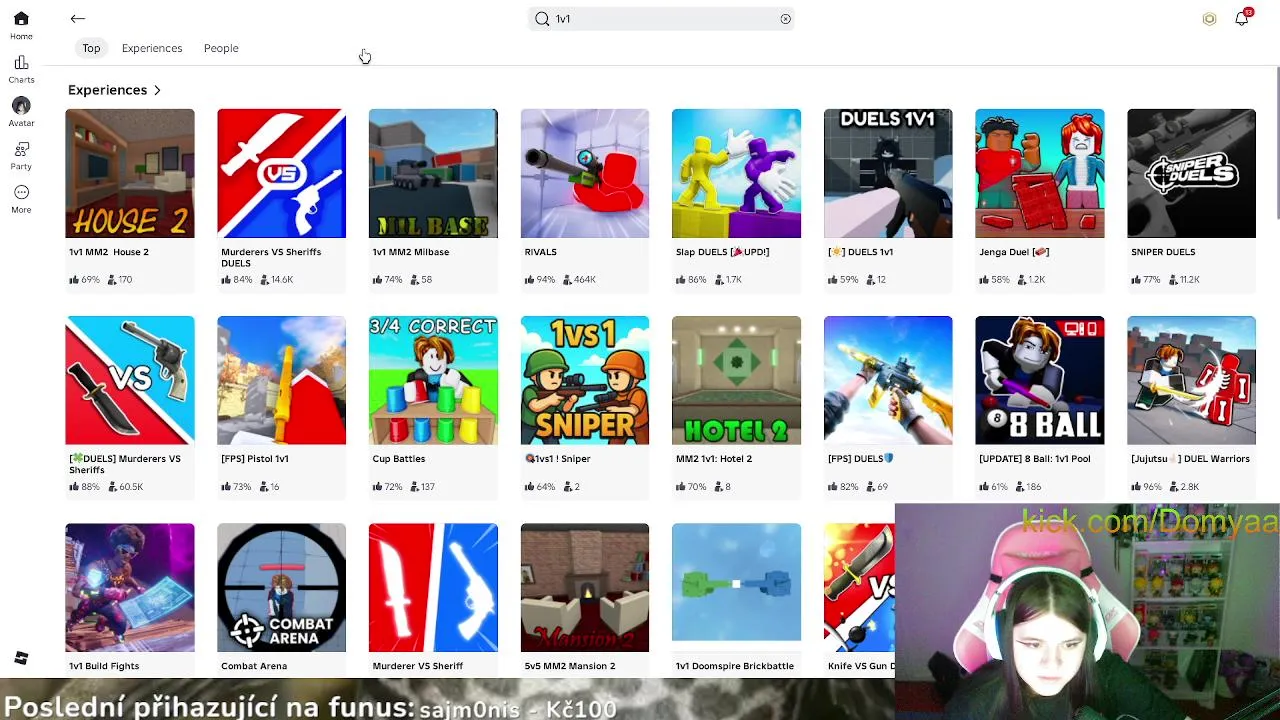Open Murderers VS Sheriffs DUELS thumbnail
The height and width of the screenshot is (720, 1280).
tap(281, 173)
